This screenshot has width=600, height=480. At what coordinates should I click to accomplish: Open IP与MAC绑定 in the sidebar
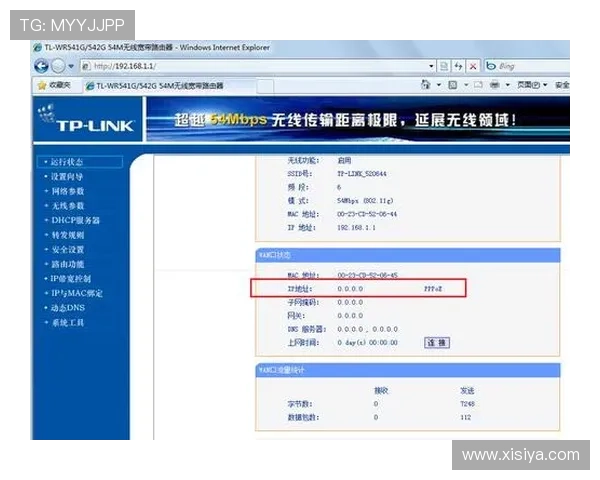(x=77, y=293)
